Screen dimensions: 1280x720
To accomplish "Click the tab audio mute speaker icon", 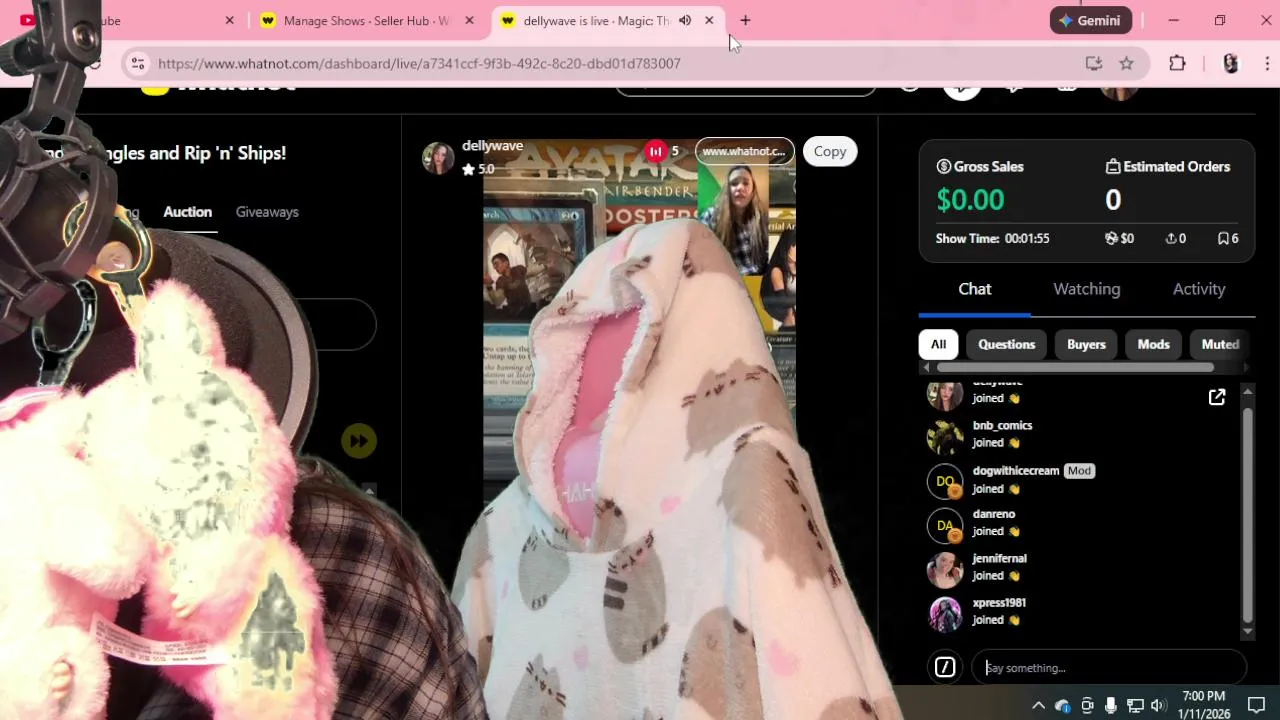I will (x=685, y=20).
